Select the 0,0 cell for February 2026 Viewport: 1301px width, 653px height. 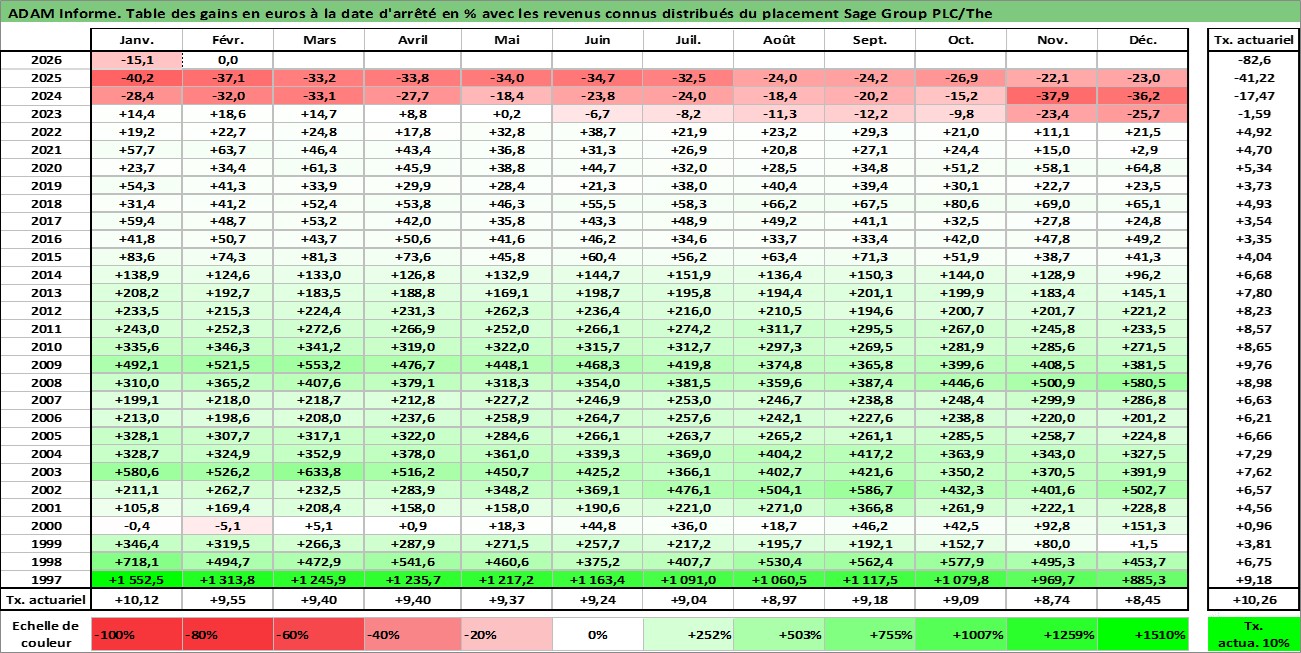[227, 60]
